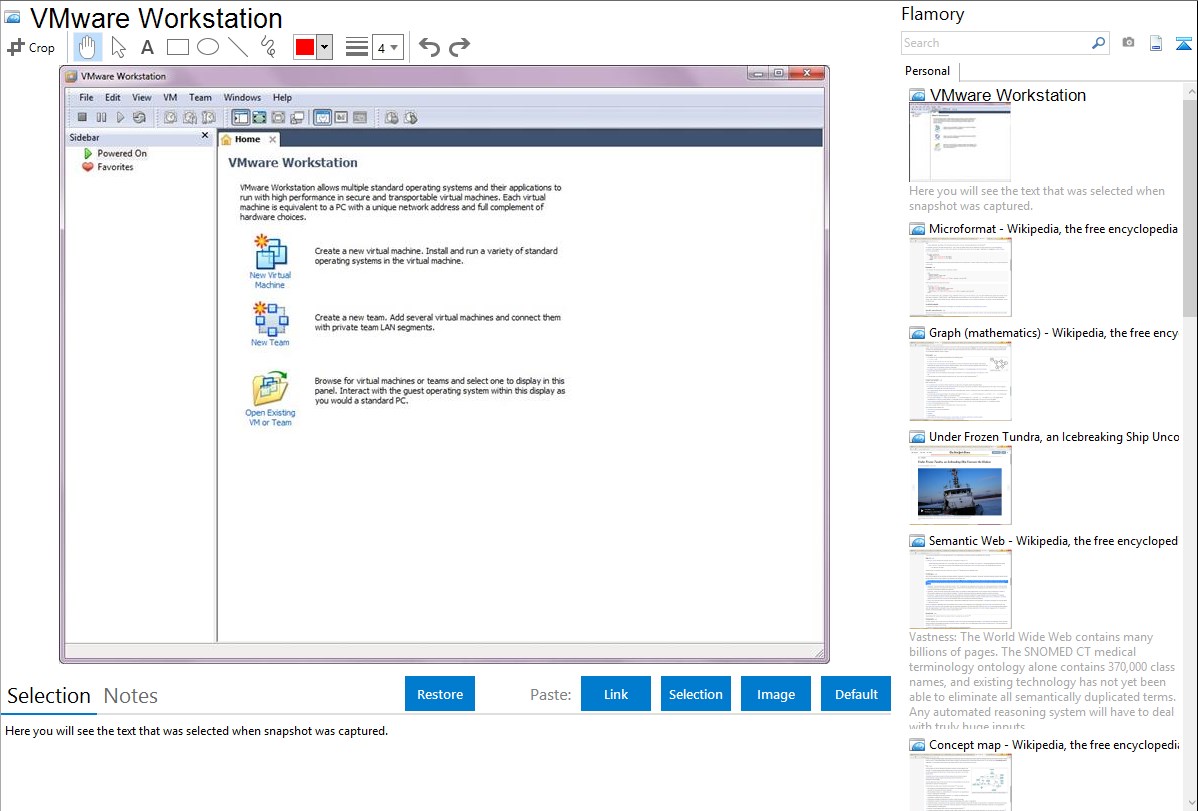Screen dimensions: 1198x811
Task: Click the New Virtual Machine icon
Action: coord(270,261)
